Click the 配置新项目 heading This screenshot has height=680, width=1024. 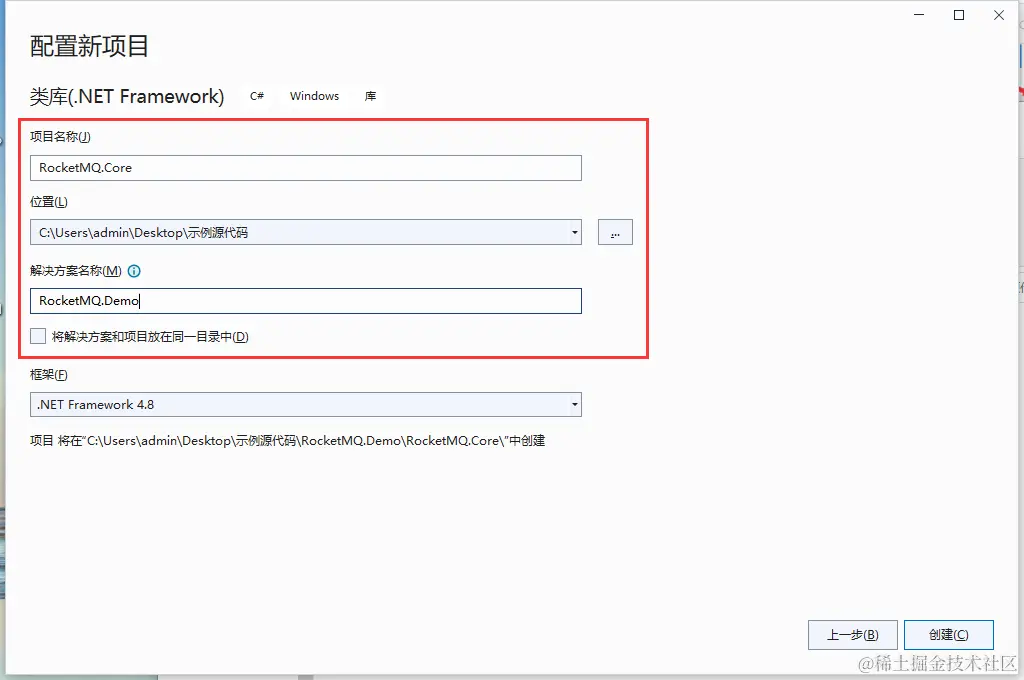[89, 46]
